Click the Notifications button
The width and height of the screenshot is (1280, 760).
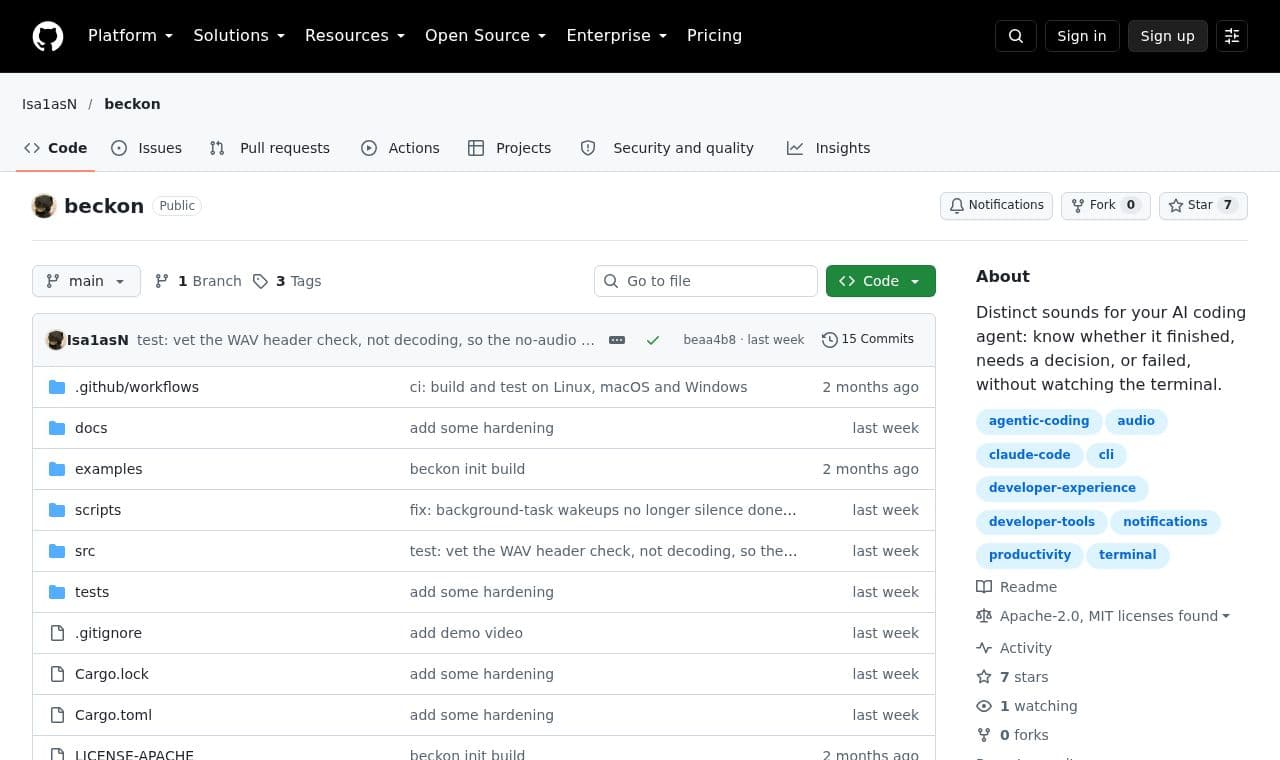(996, 205)
